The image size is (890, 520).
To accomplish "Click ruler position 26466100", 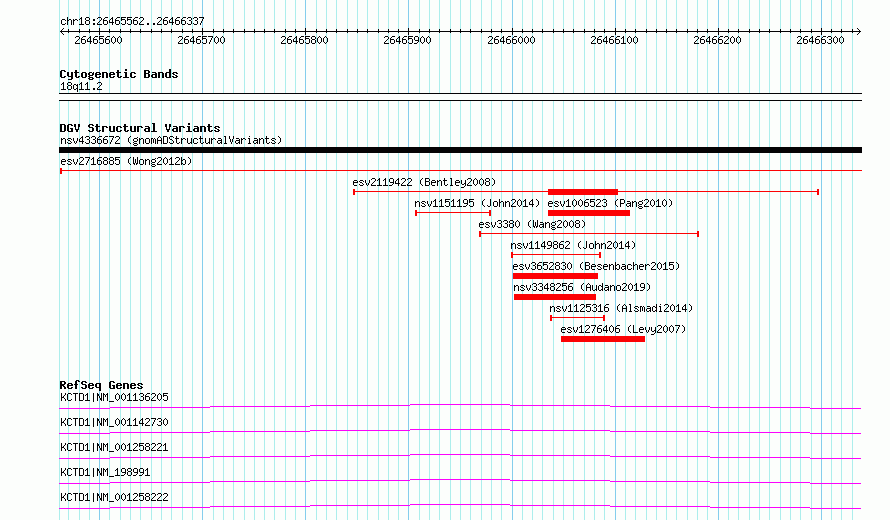I will coord(614,40).
